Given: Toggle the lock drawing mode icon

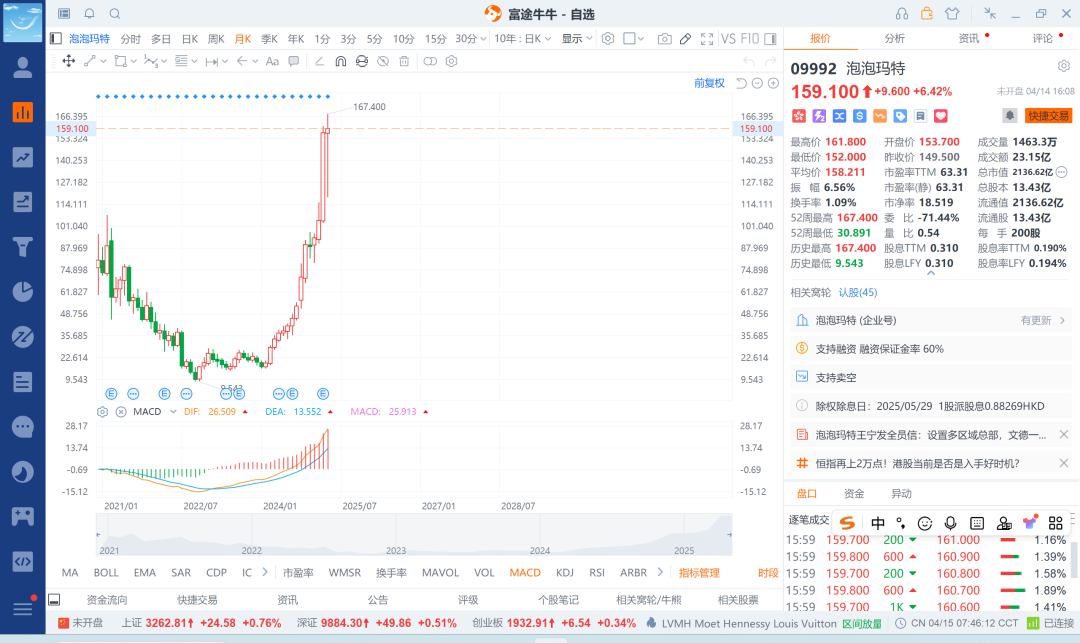Looking at the screenshot, I should [362, 61].
